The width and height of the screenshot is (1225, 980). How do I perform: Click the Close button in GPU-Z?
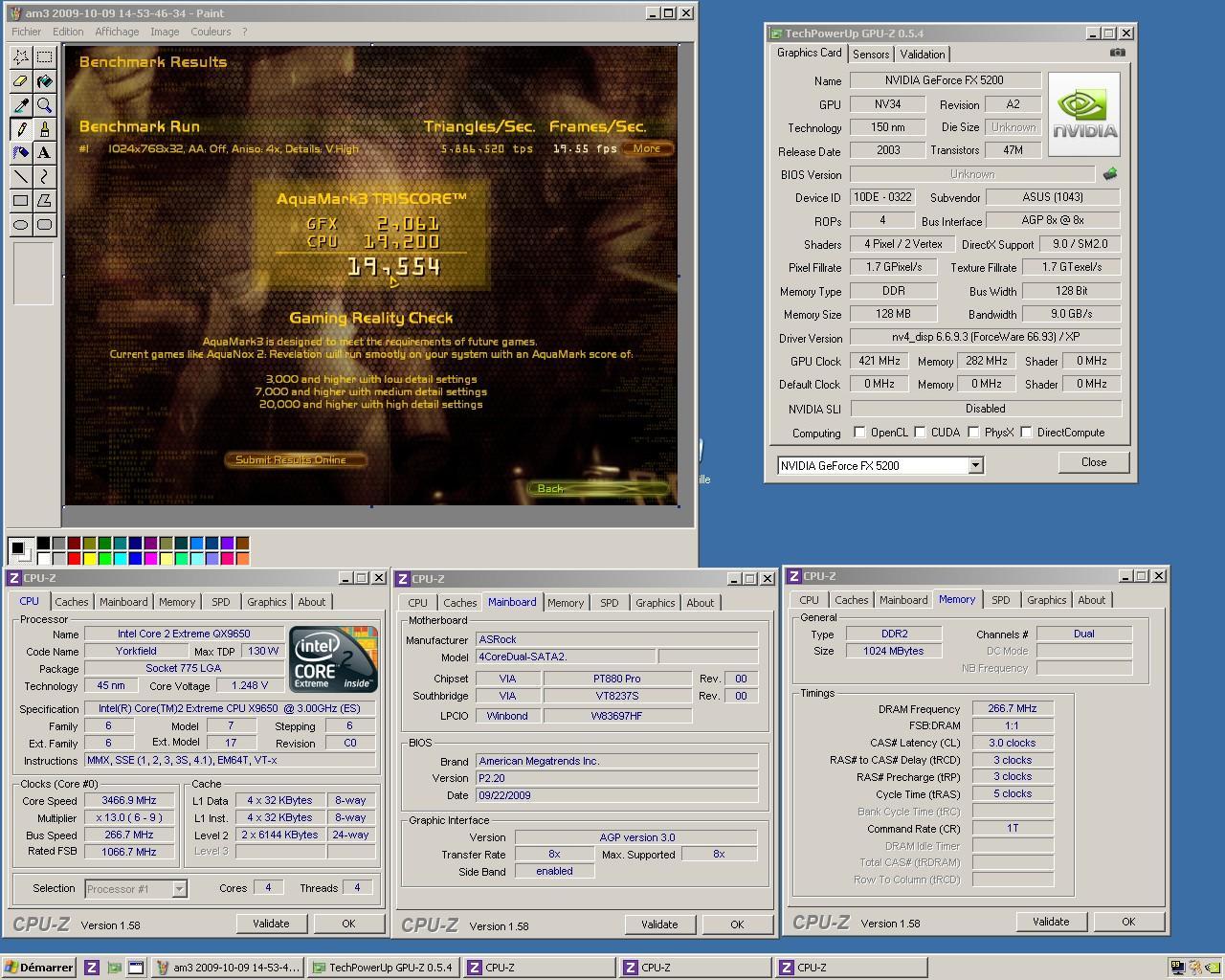click(1094, 462)
